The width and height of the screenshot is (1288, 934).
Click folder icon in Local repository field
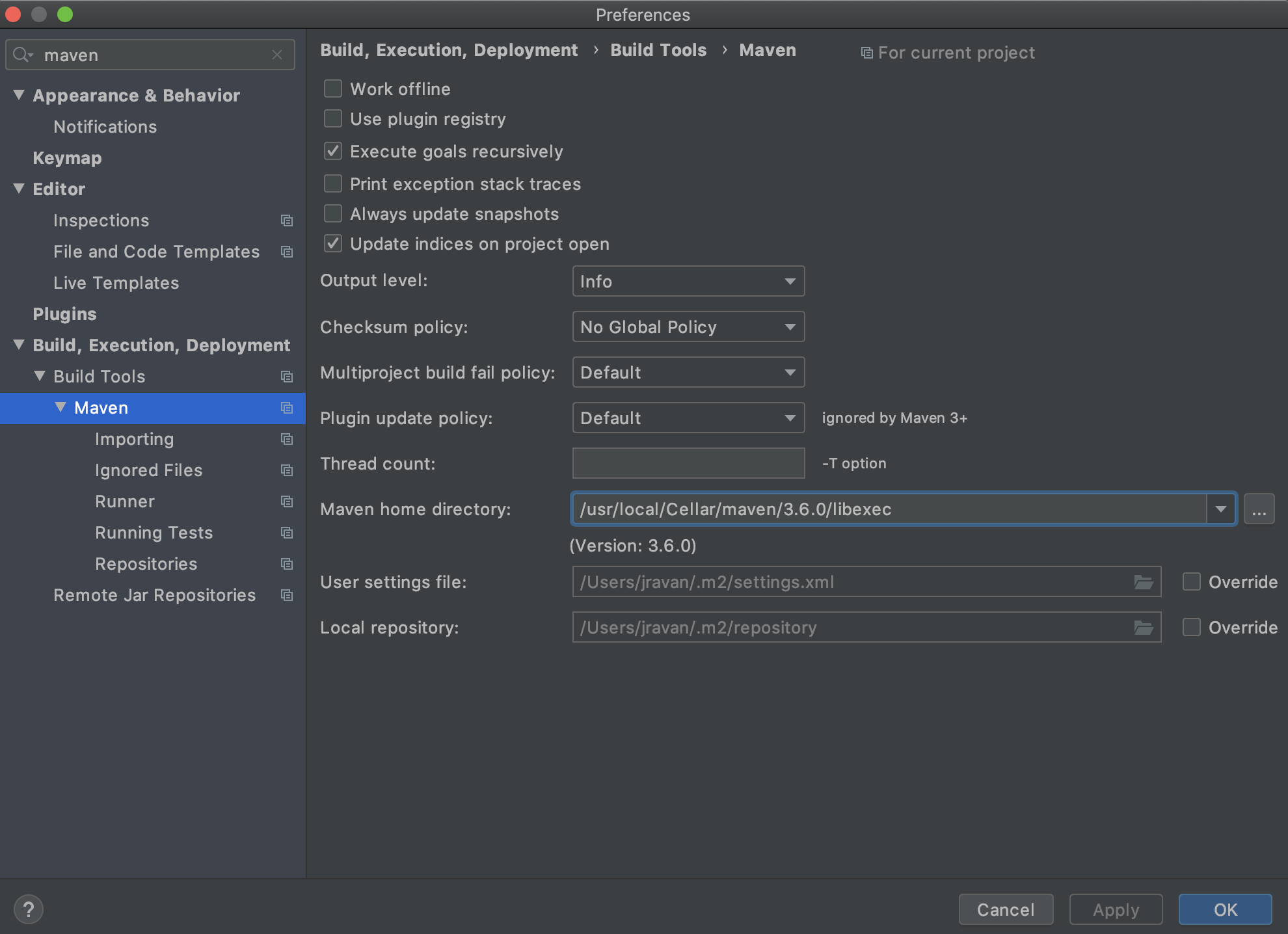[x=1143, y=628]
